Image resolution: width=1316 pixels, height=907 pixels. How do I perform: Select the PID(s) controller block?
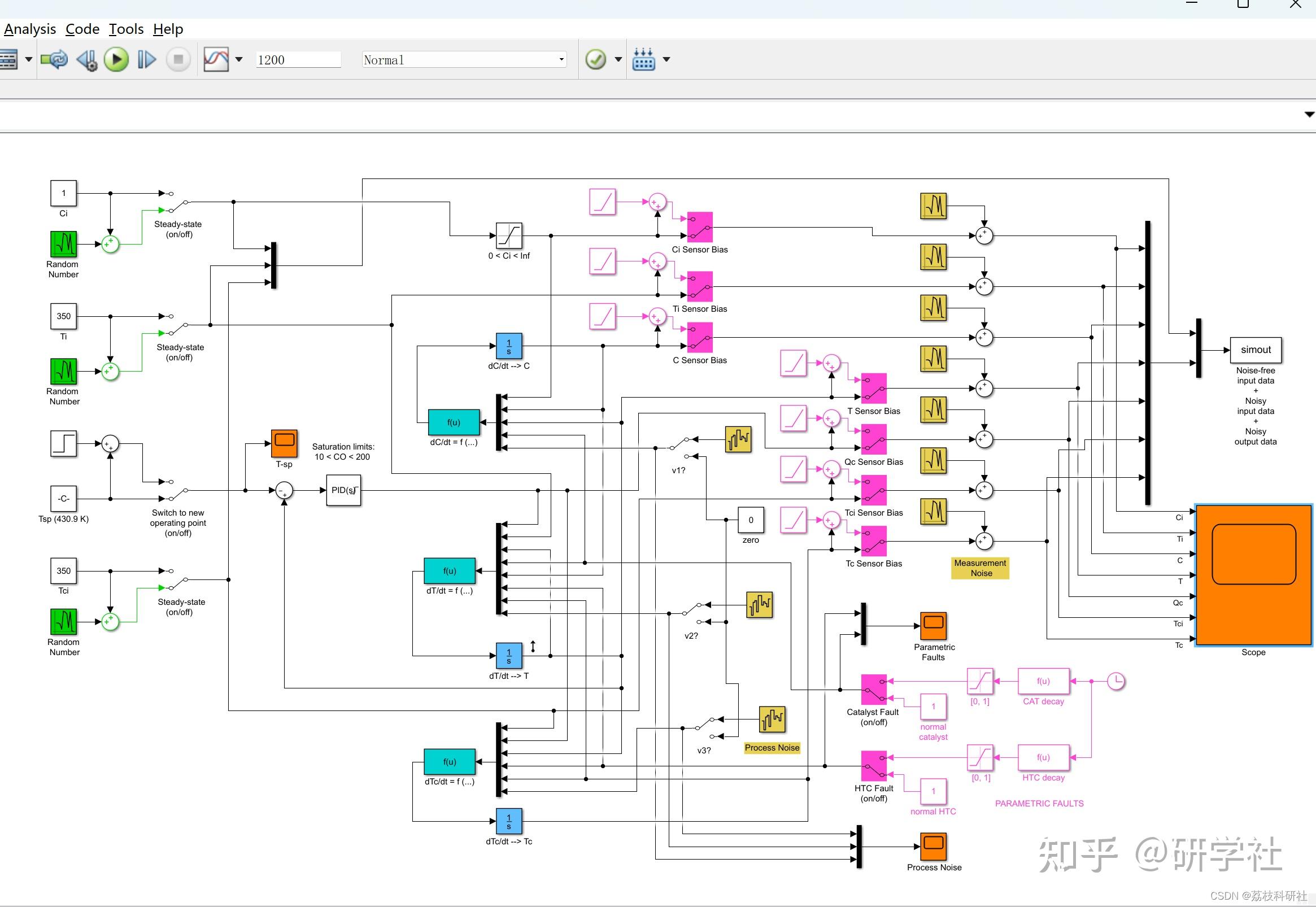343,490
